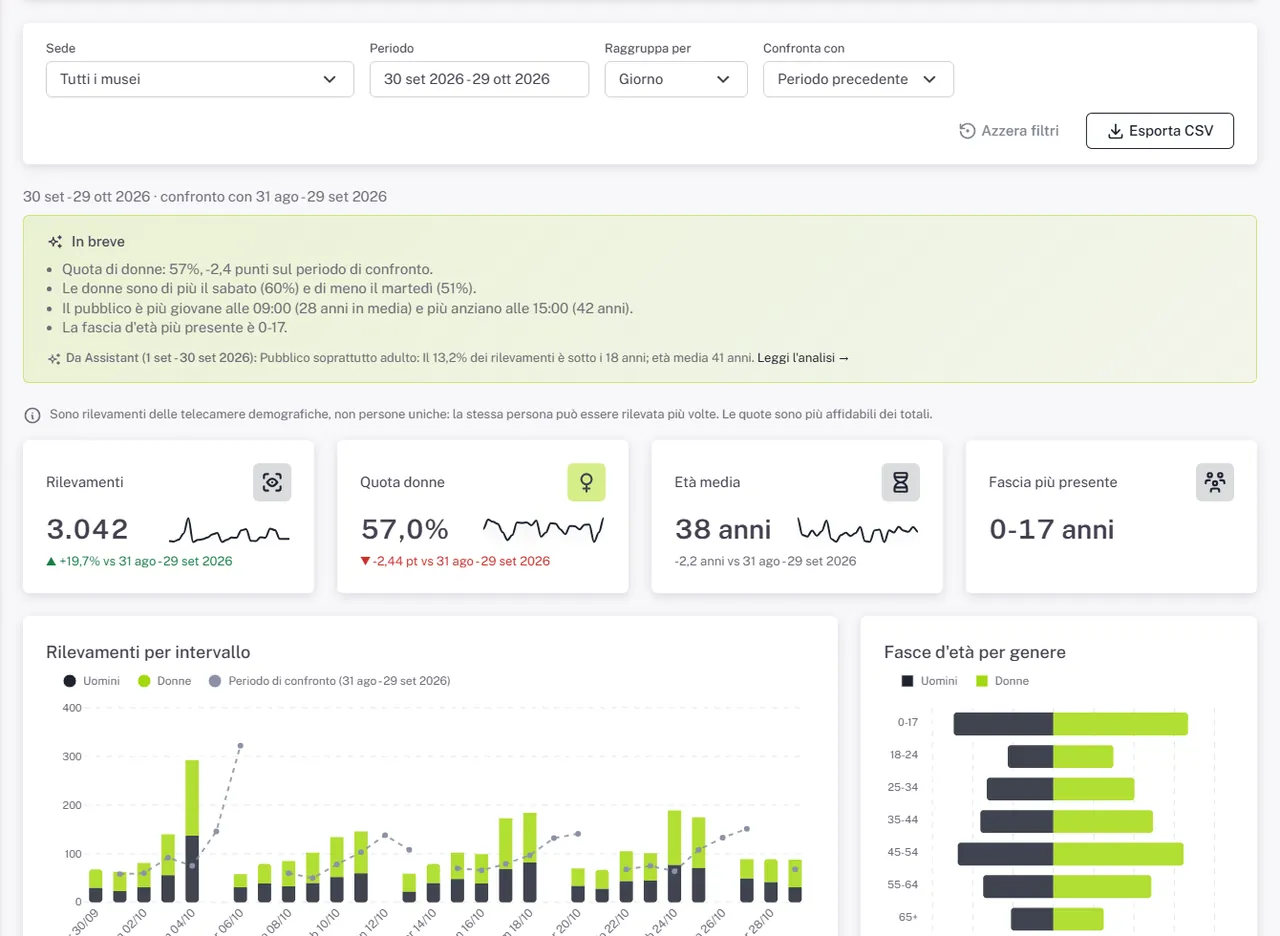Click the 18-24 age group label
This screenshot has height=936, width=1280.
[904, 755]
